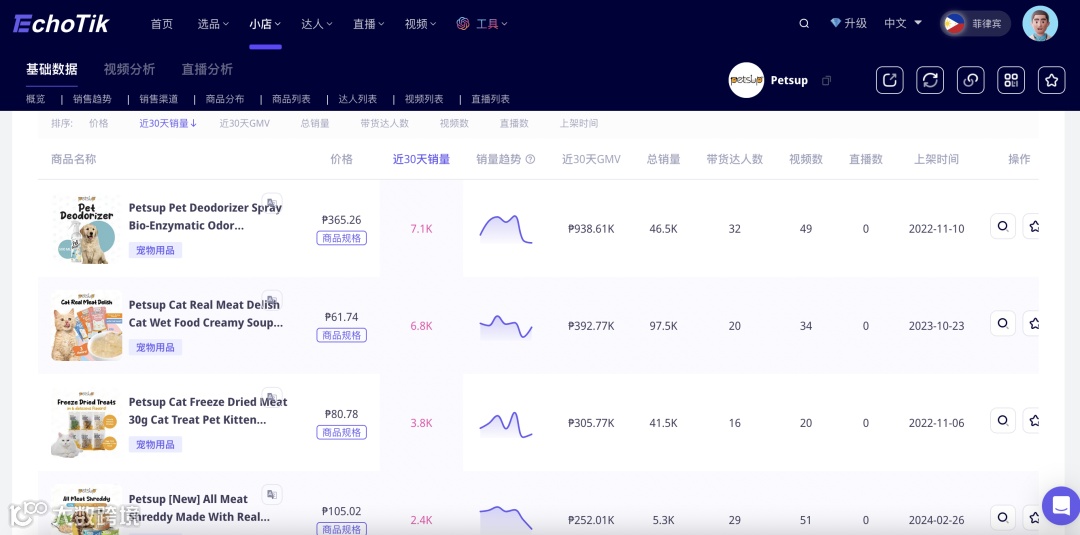Expand the 小店 menu
Viewport: 1080px width, 535px height.
pyautogui.click(x=265, y=23)
